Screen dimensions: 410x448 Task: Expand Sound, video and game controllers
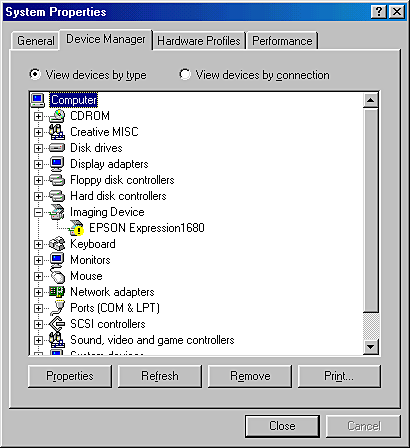(39, 340)
